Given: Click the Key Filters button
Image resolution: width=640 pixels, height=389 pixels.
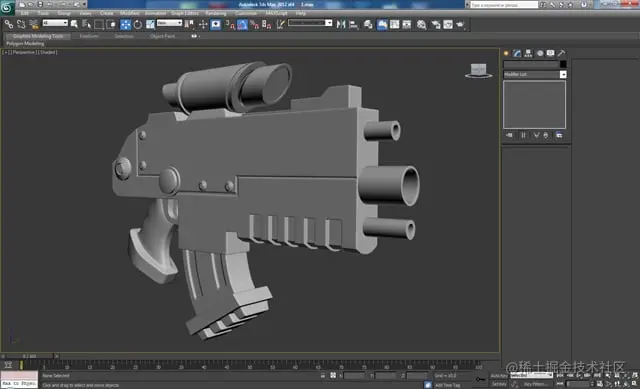Looking at the screenshot, I should click(536, 384).
